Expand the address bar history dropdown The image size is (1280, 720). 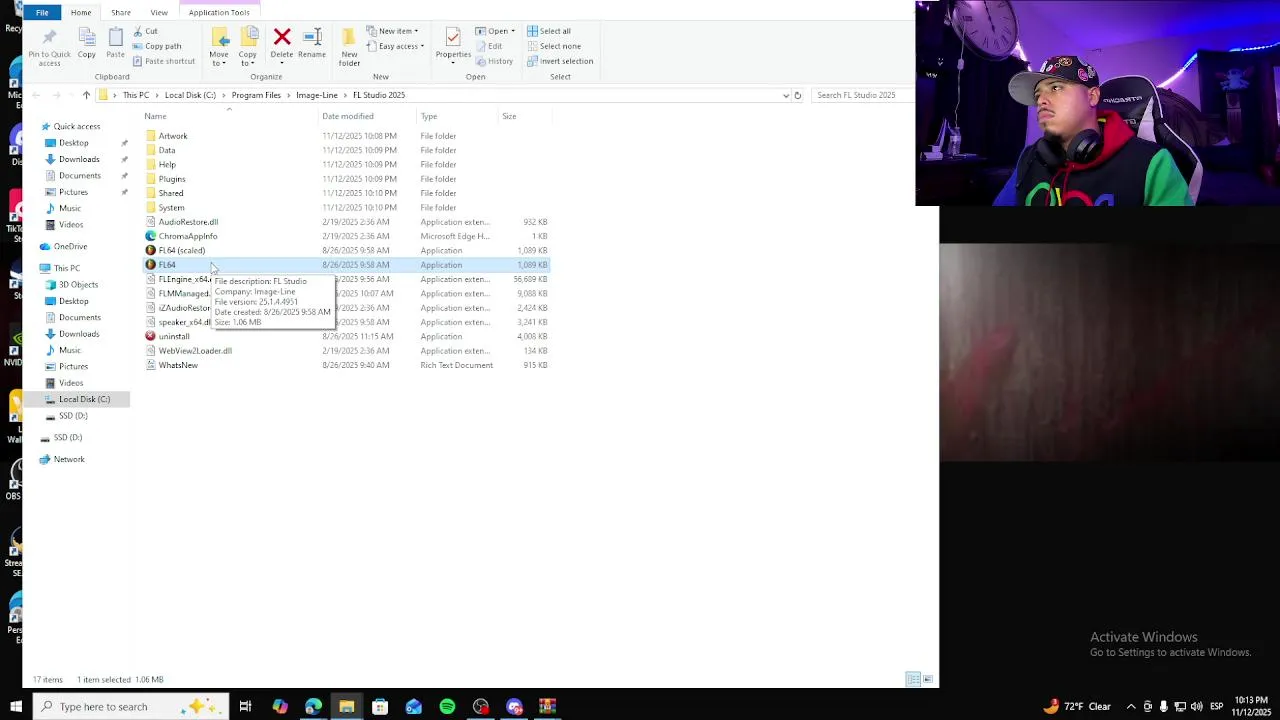click(785, 95)
